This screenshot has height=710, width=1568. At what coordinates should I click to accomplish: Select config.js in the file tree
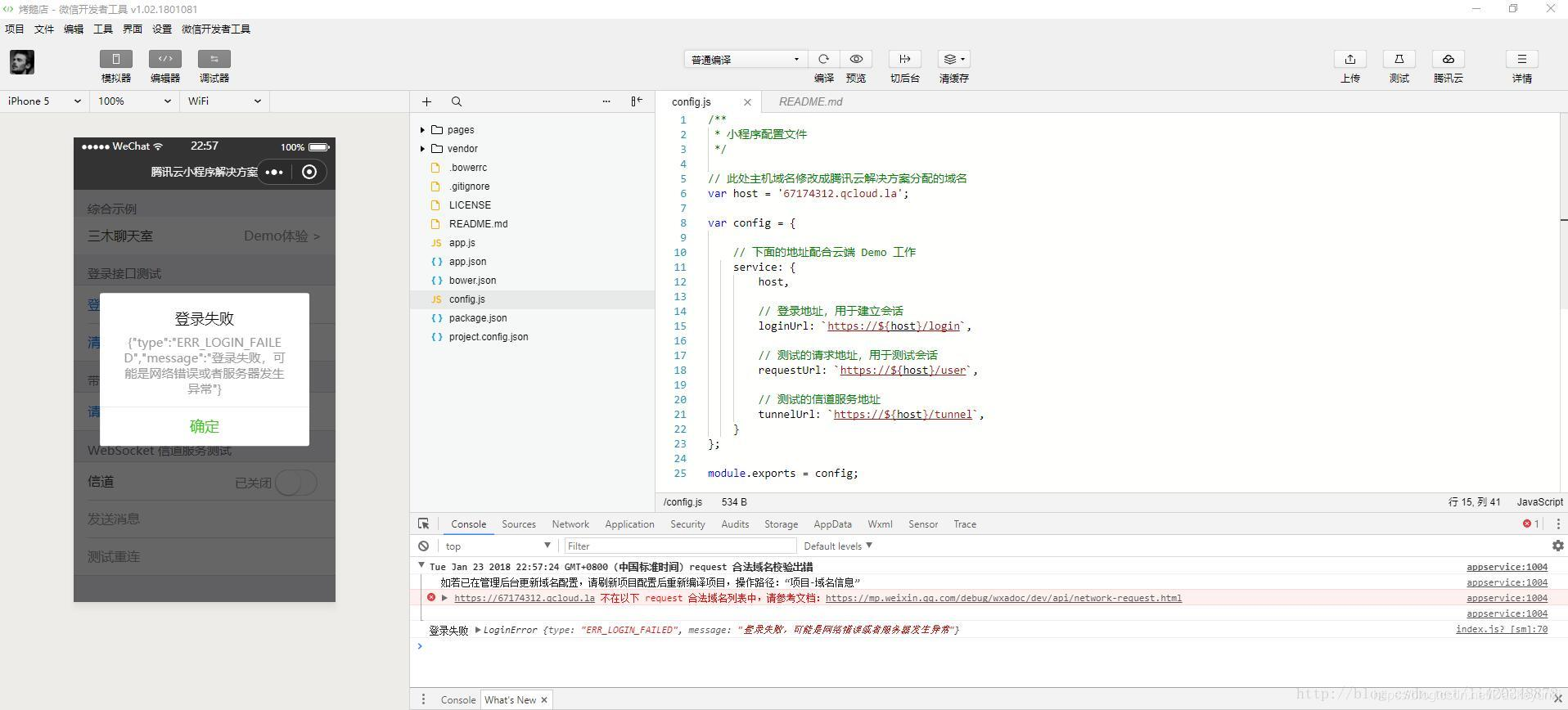[x=532, y=299]
